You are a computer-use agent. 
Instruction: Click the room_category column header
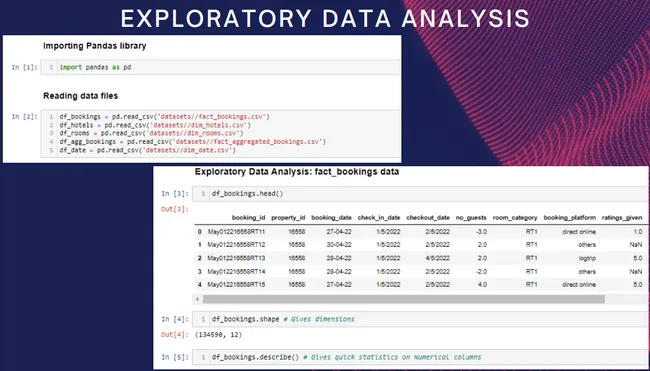click(515, 218)
